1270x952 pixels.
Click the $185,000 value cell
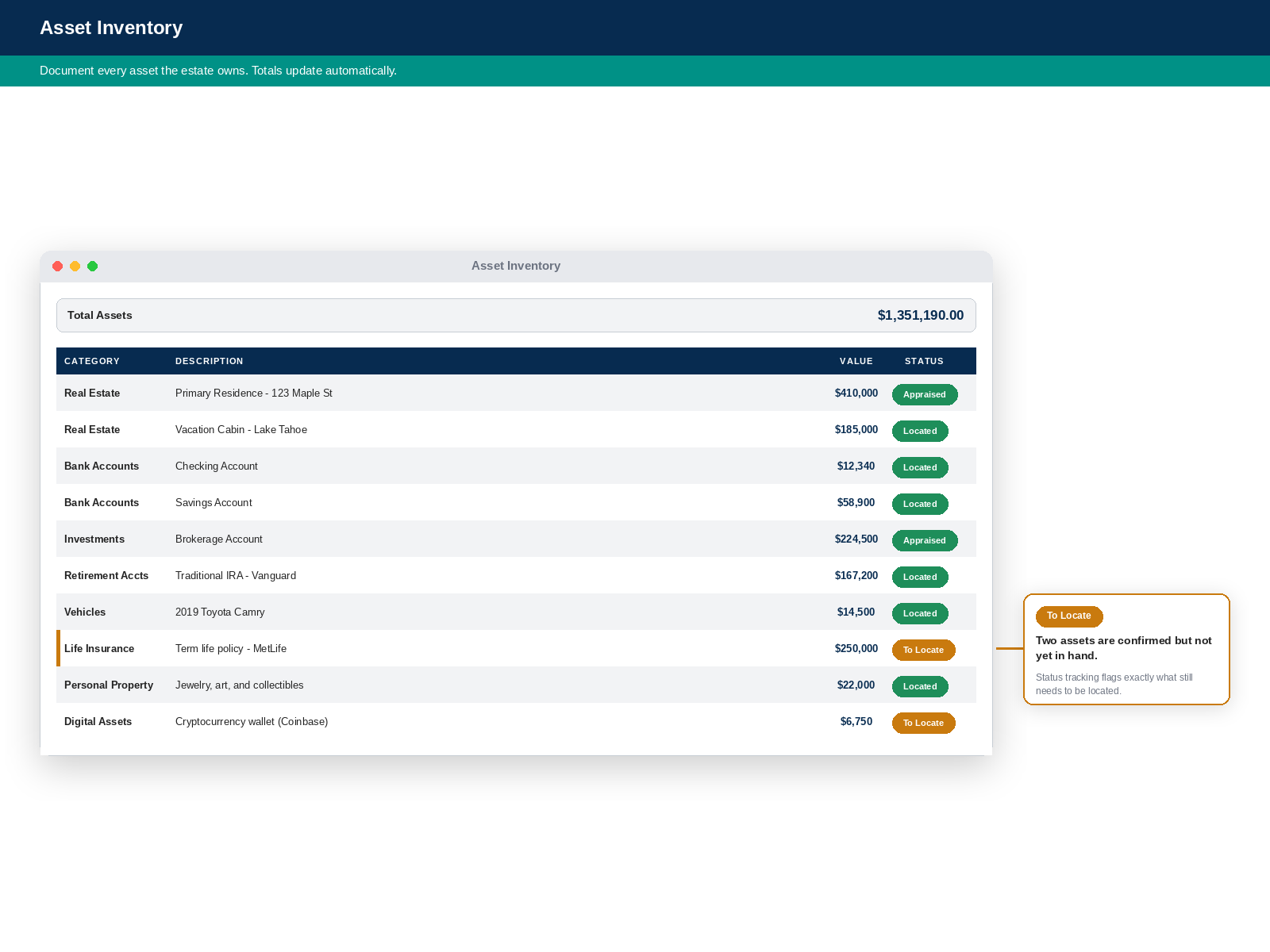[x=856, y=430]
